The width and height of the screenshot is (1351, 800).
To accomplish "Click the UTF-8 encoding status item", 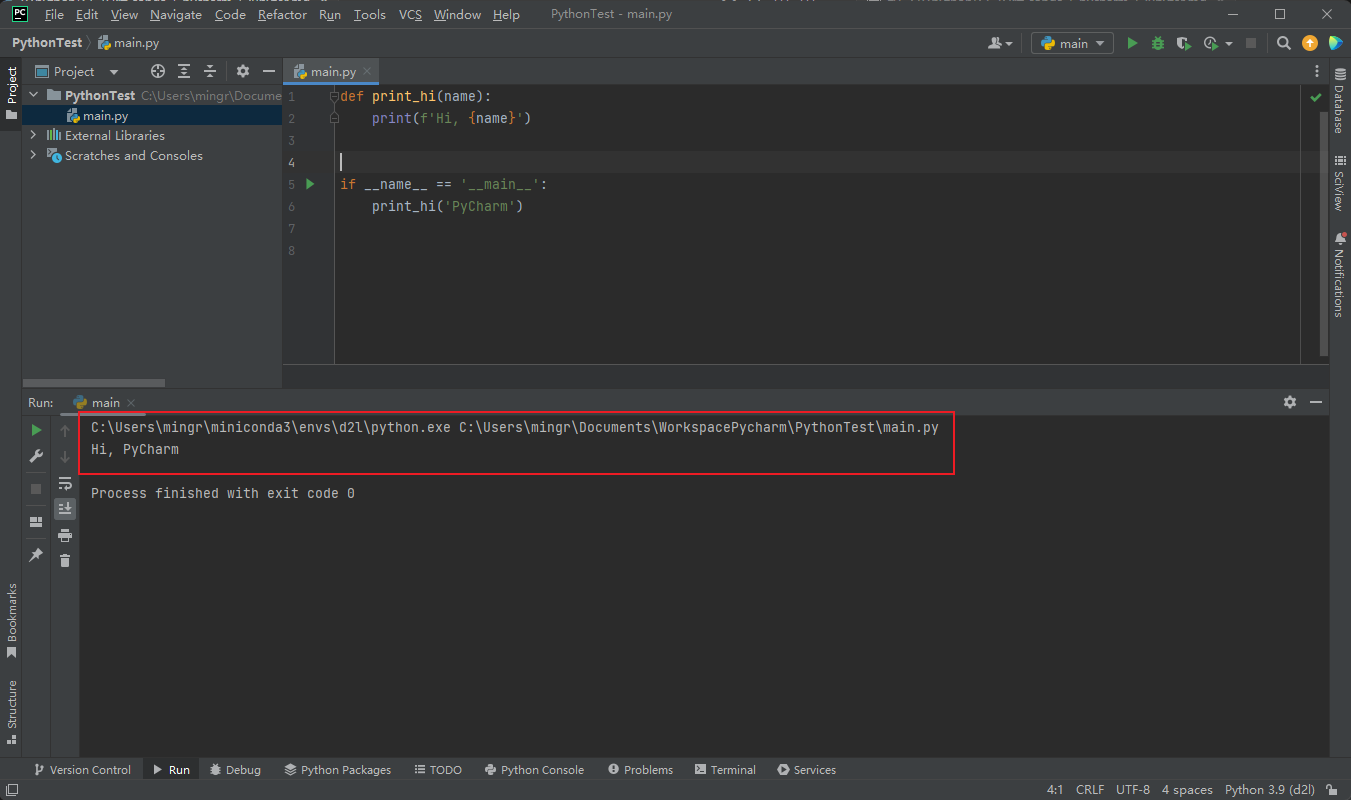I will [x=1133, y=789].
